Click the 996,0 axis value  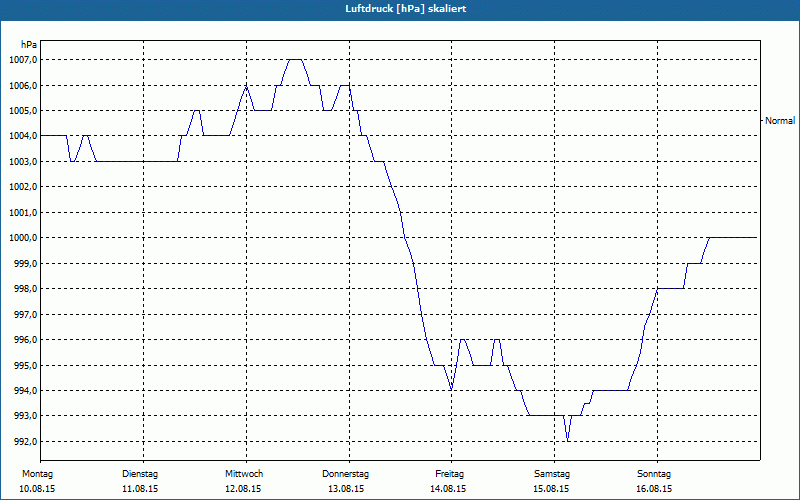point(25,340)
